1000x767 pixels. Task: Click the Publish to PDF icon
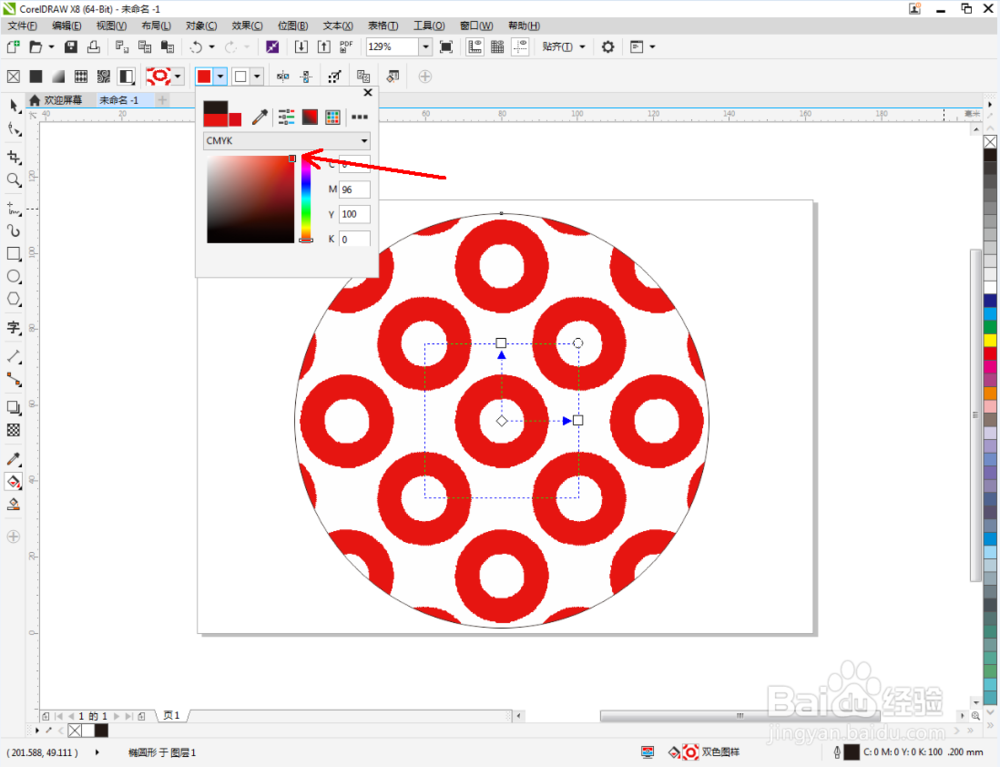[x=346, y=47]
